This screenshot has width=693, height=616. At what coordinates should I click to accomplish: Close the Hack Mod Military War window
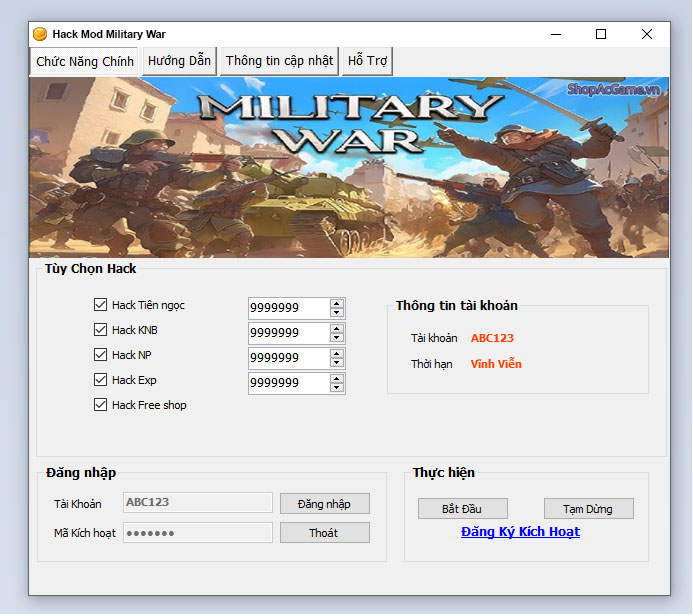[x=647, y=34]
